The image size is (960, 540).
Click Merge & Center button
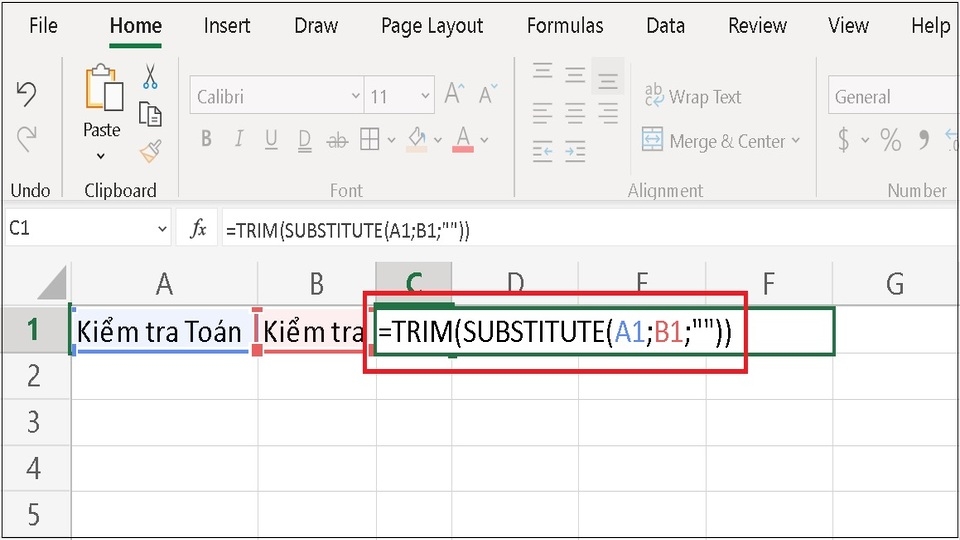click(713, 141)
